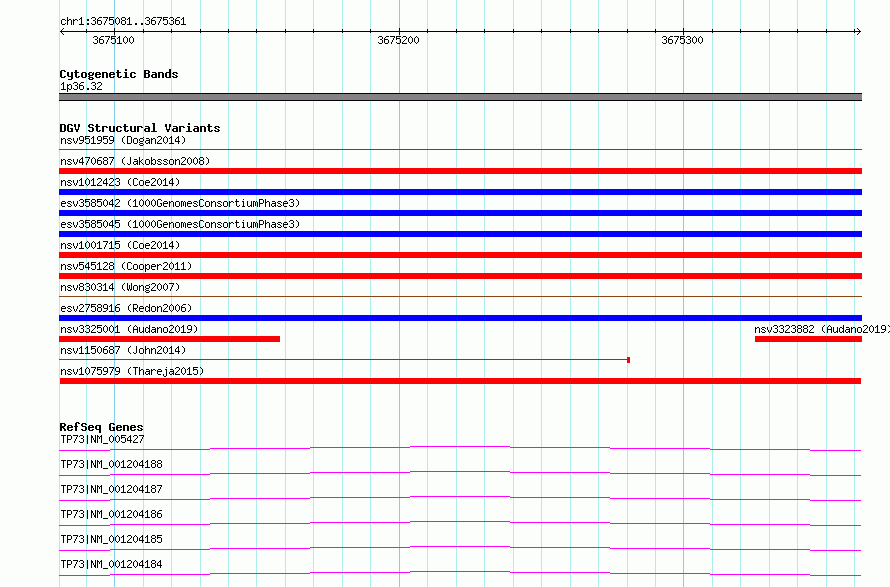Viewport: 890px width, 587px height.
Task: Select nsv1001715 (Coe2014) variant label
Action: coord(120,245)
